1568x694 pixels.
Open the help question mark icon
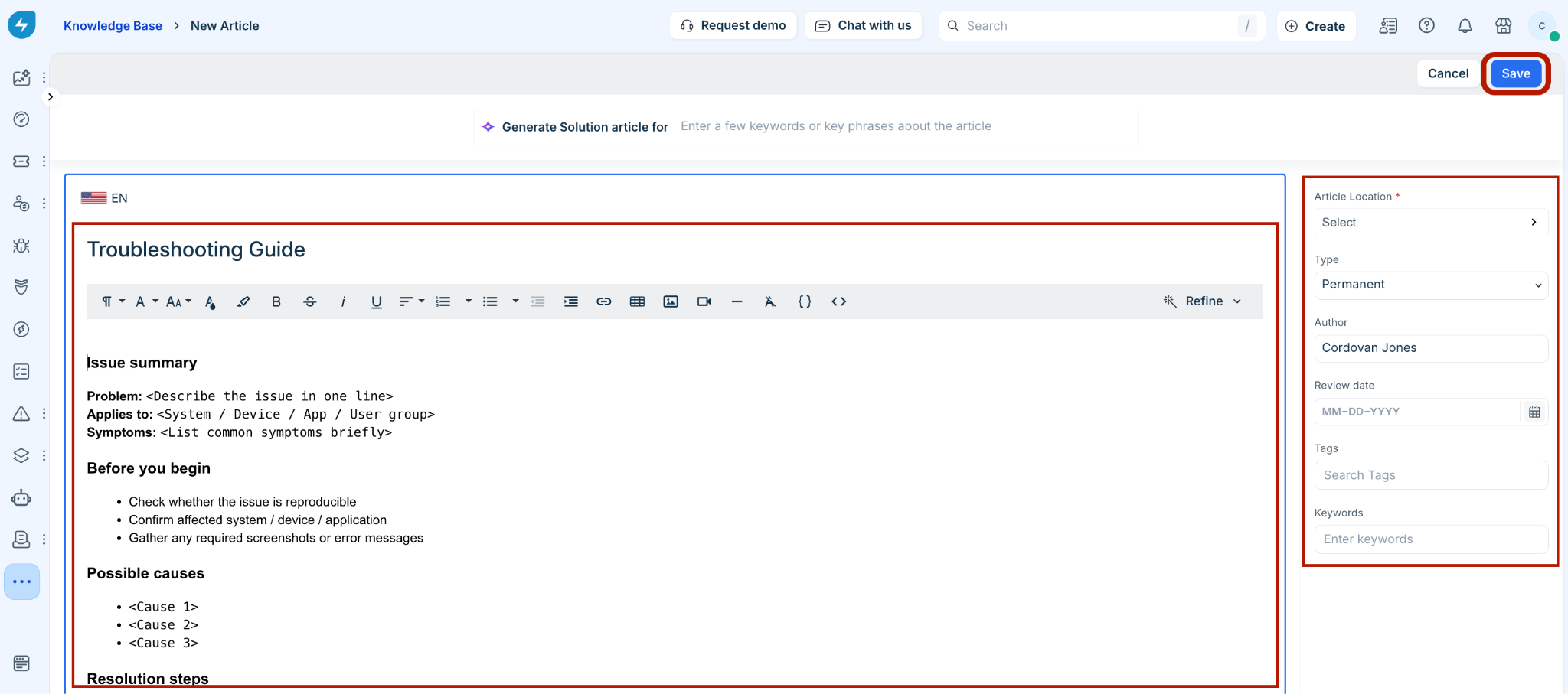click(x=1426, y=26)
